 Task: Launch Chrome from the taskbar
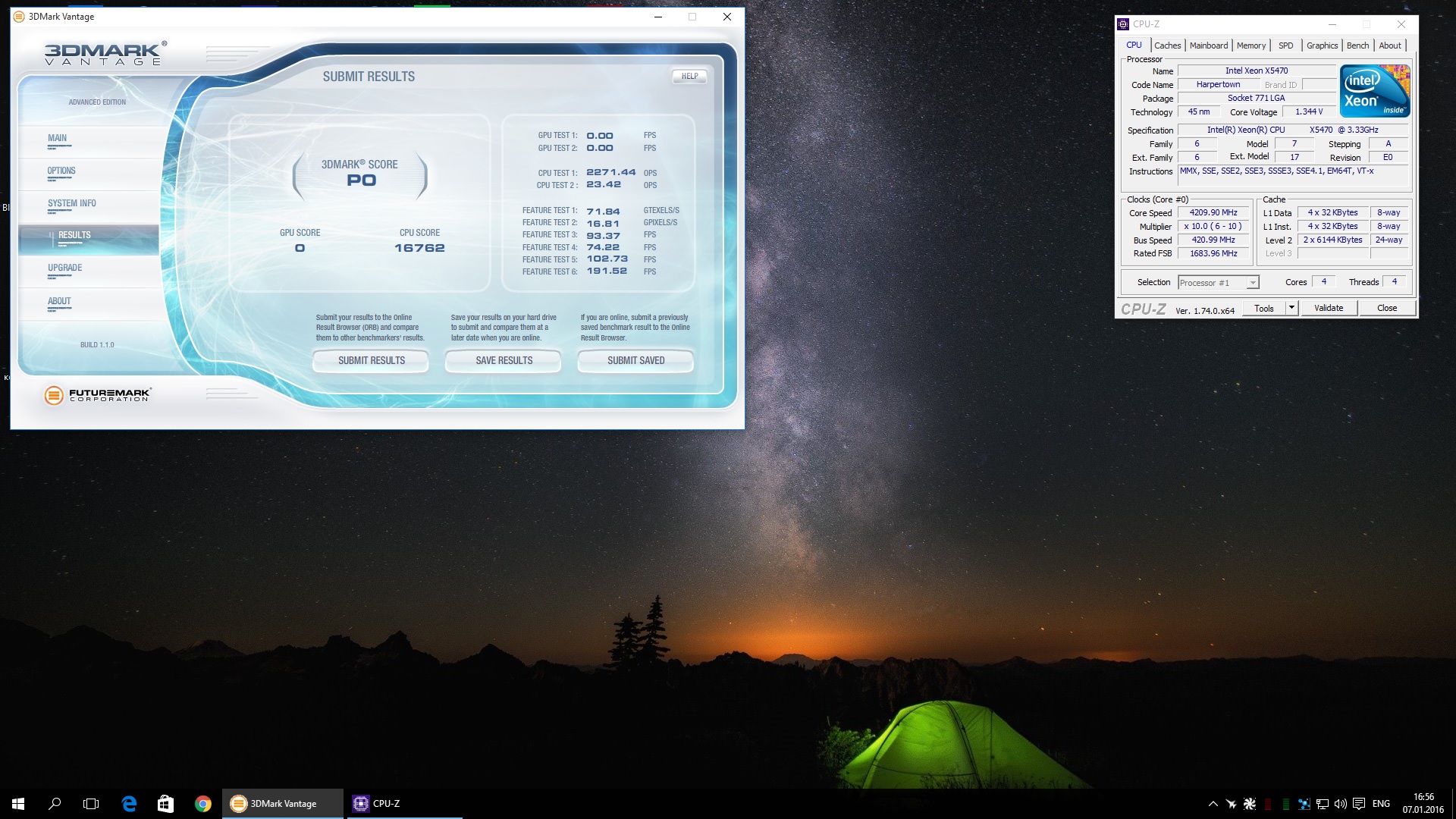pos(202,803)
